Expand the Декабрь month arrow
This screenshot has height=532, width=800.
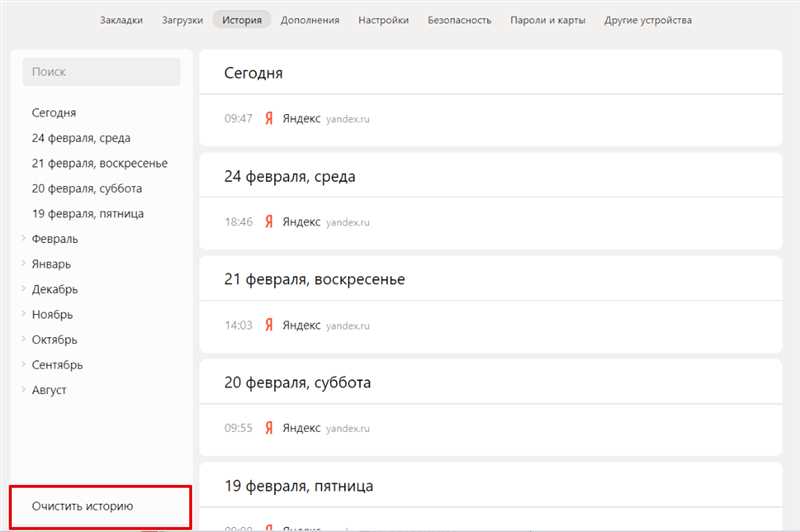tap(23, 288)
